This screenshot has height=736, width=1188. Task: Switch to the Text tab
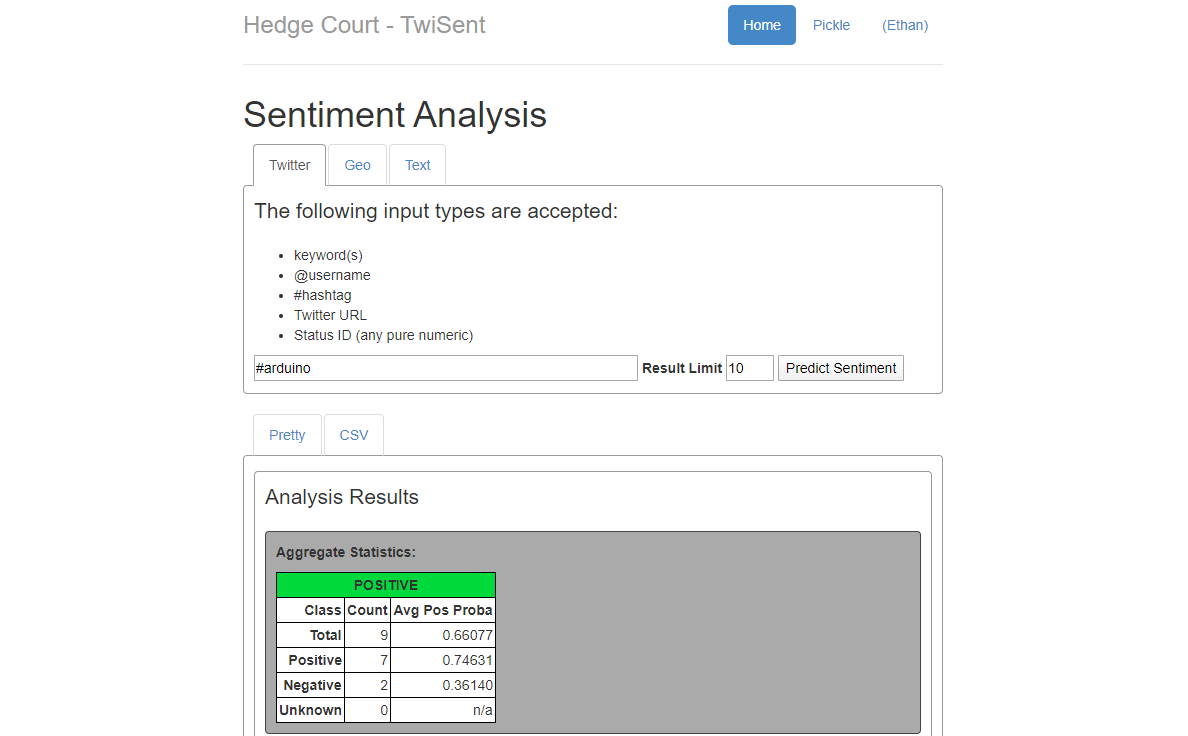coord(417,165)
